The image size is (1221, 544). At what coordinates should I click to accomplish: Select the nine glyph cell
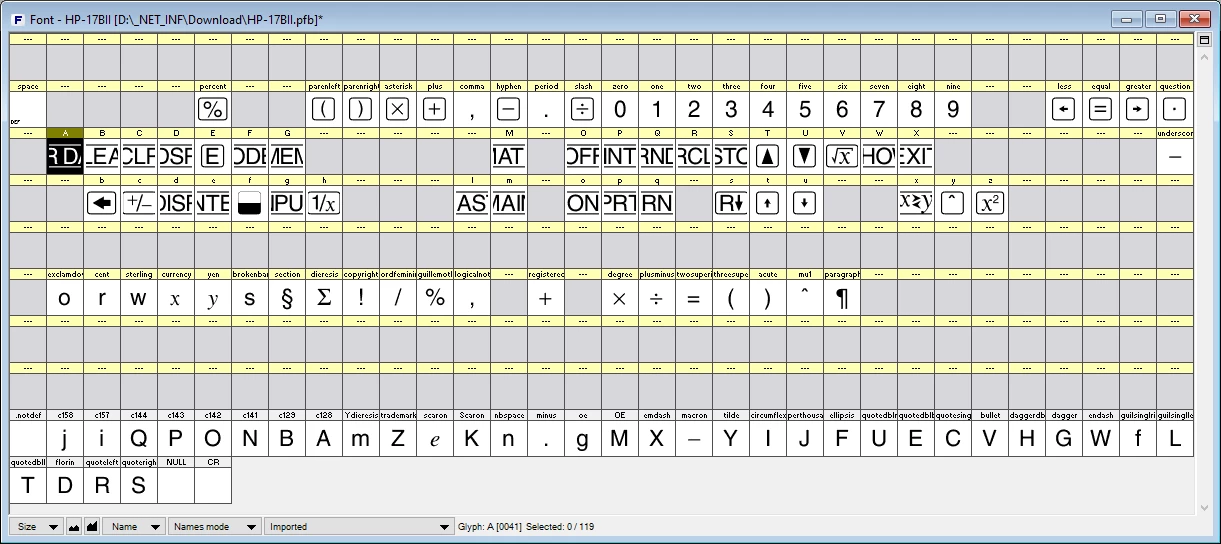pos(953,109)
